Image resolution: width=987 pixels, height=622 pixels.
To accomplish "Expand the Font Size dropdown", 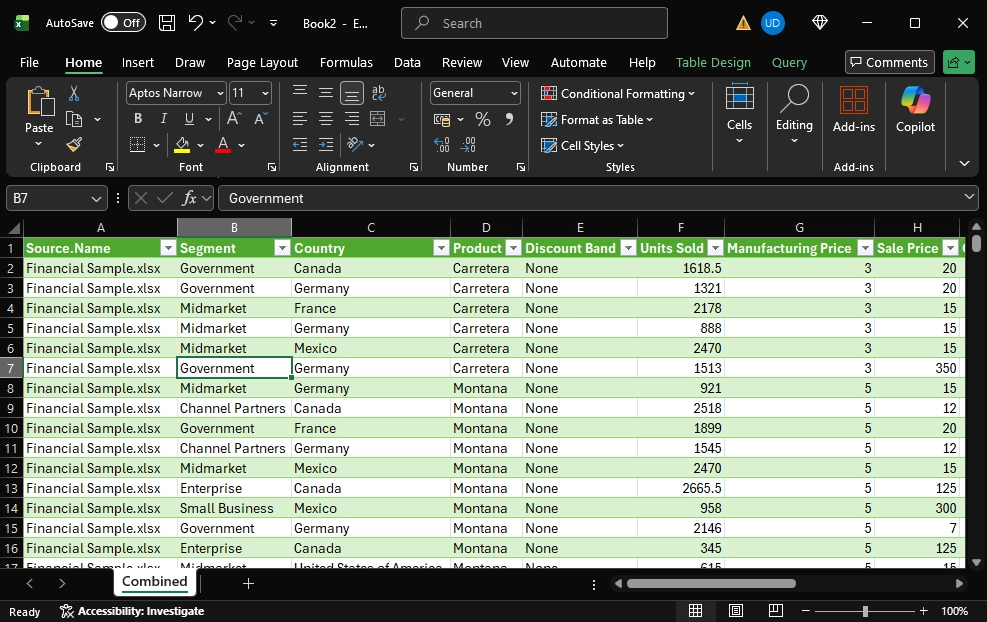I will coord(264,93).
